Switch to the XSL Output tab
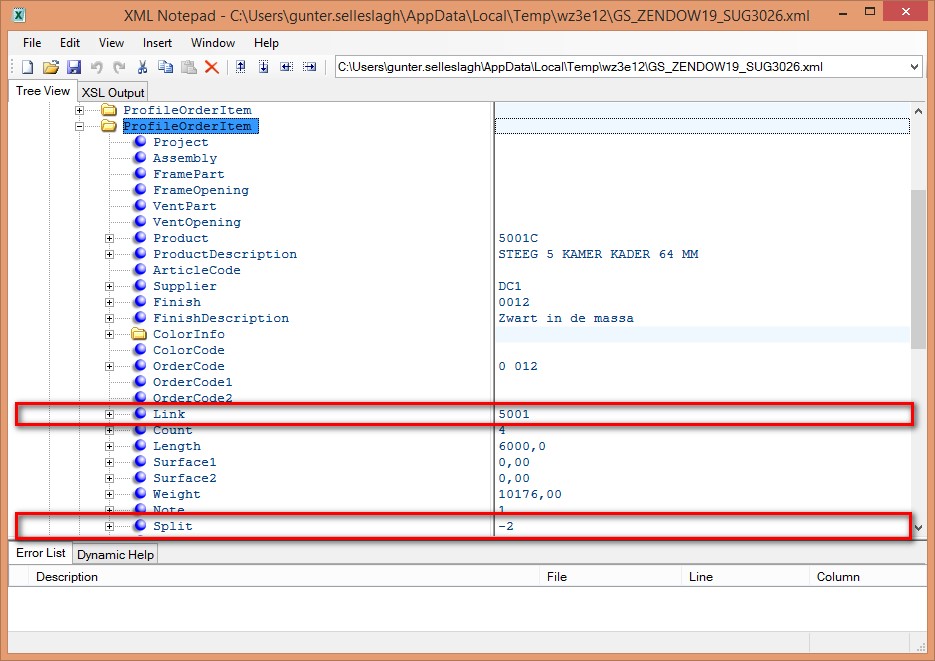 click(113, 92)
